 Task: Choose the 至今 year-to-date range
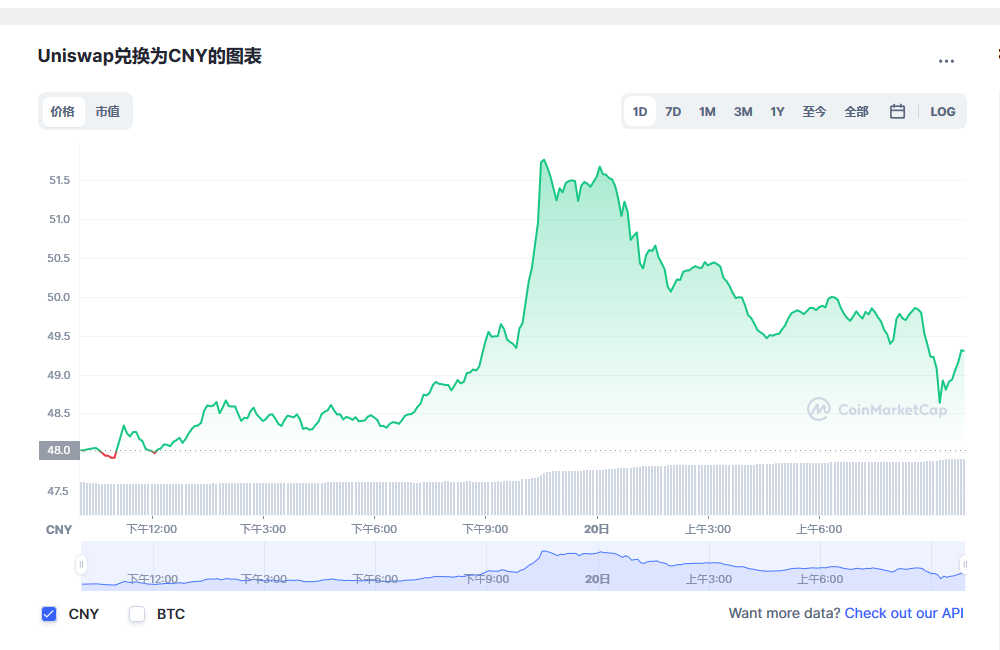point(814,112)
